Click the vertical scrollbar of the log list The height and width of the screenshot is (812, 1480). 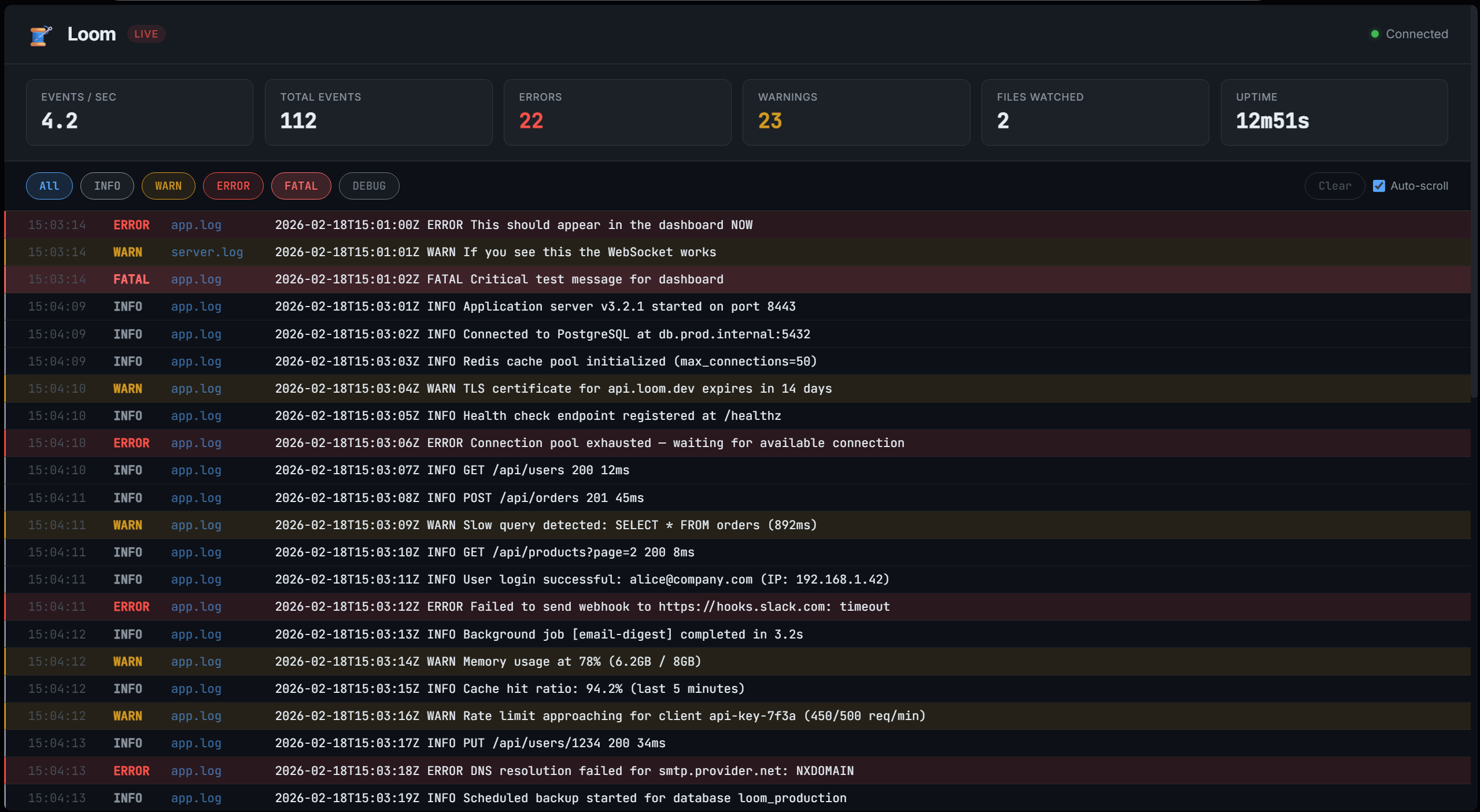pyautogui.click(x=1474, y=202)
